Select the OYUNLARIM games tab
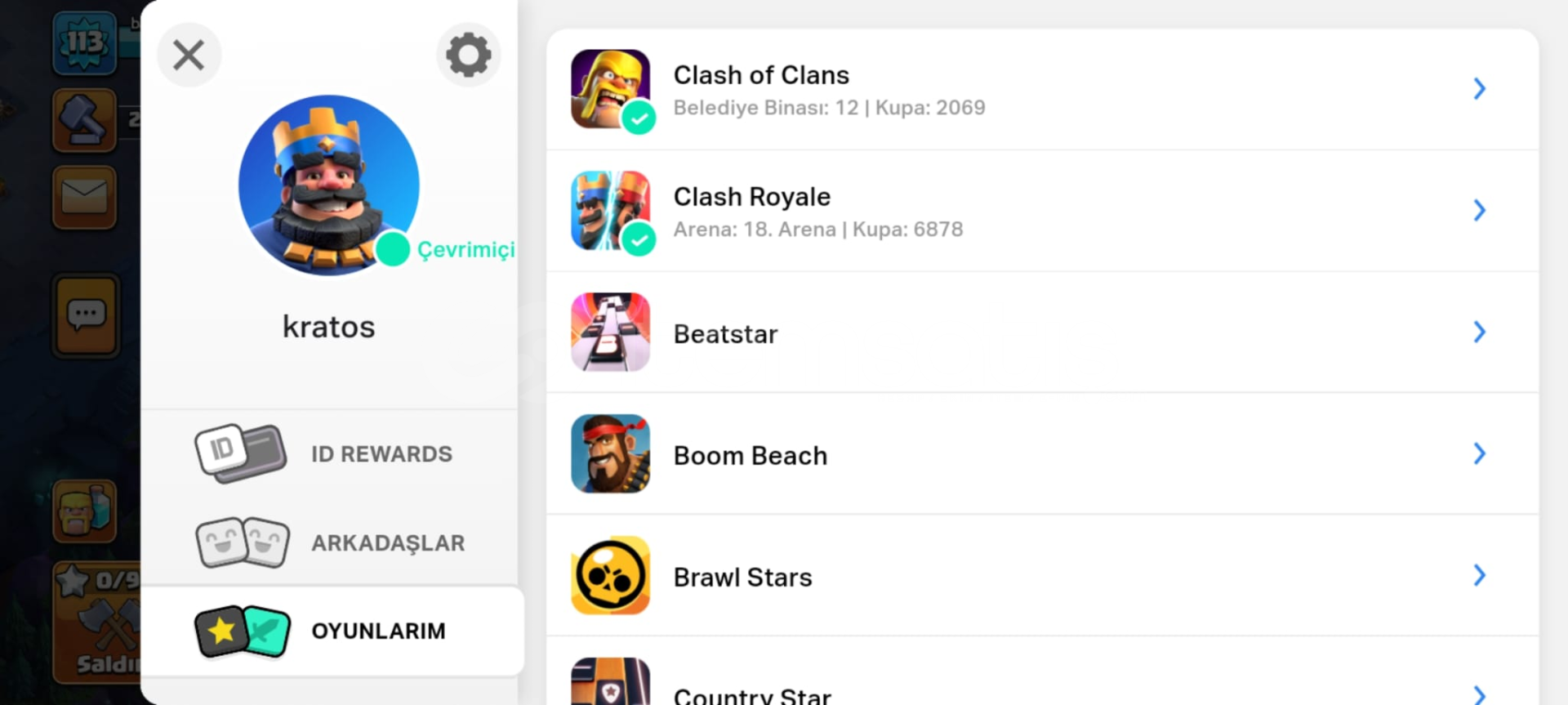 click(332, 631)
